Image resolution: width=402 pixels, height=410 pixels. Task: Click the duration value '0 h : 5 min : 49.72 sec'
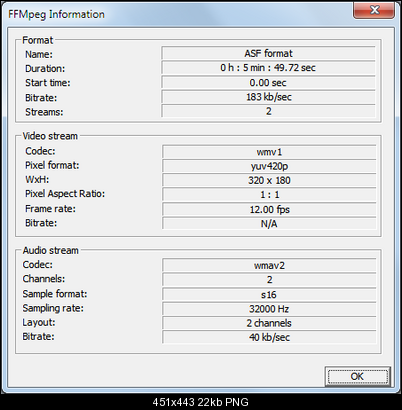tap(269, 68)
